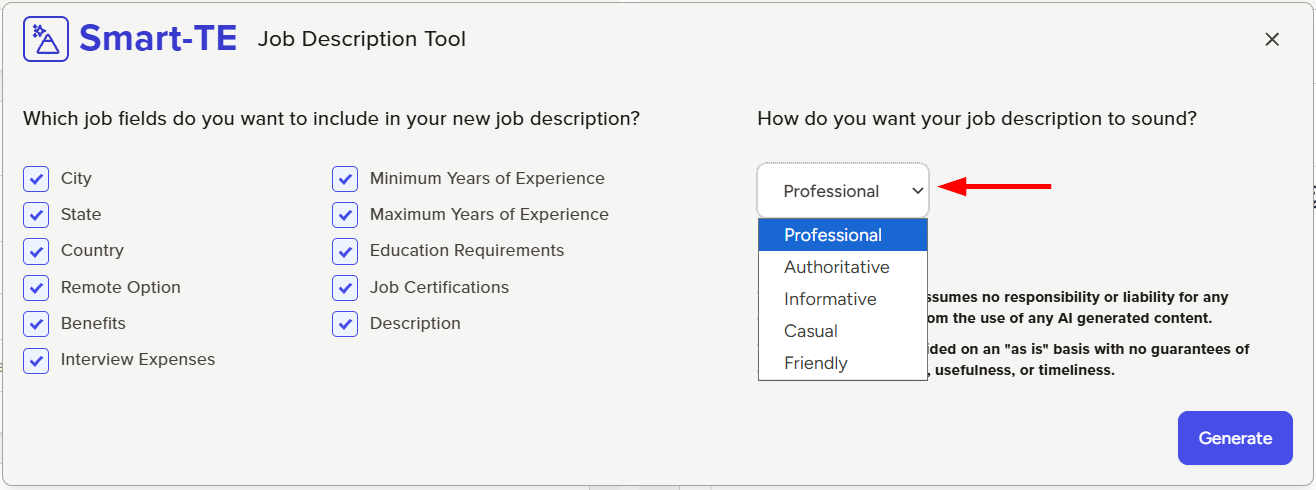Uncheck Minimum Years of Experience
Viewport: 1316px width, 490px height.
tap(345, 179)
